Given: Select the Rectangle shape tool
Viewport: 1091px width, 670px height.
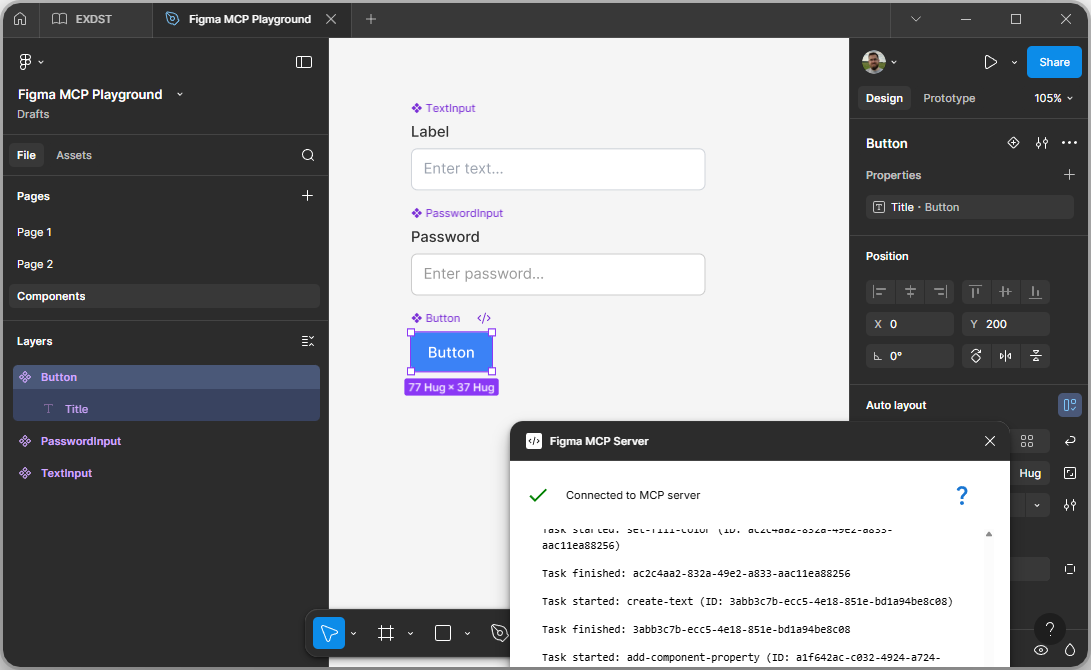Looking at the screenshot, I should coord(443,633).
